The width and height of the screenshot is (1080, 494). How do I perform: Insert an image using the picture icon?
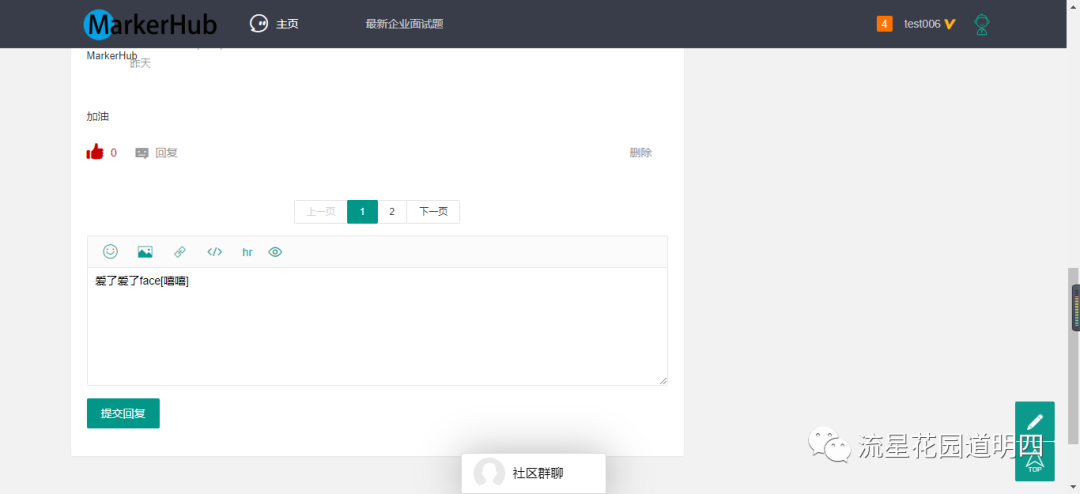pos(145,252)
